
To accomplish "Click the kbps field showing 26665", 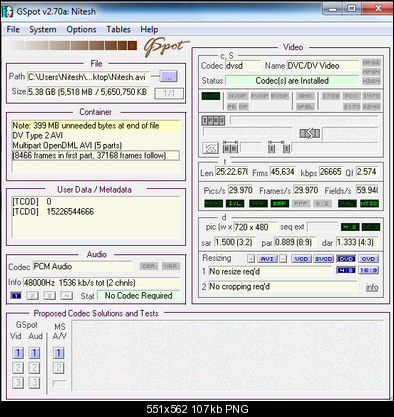I will point(331,172).
